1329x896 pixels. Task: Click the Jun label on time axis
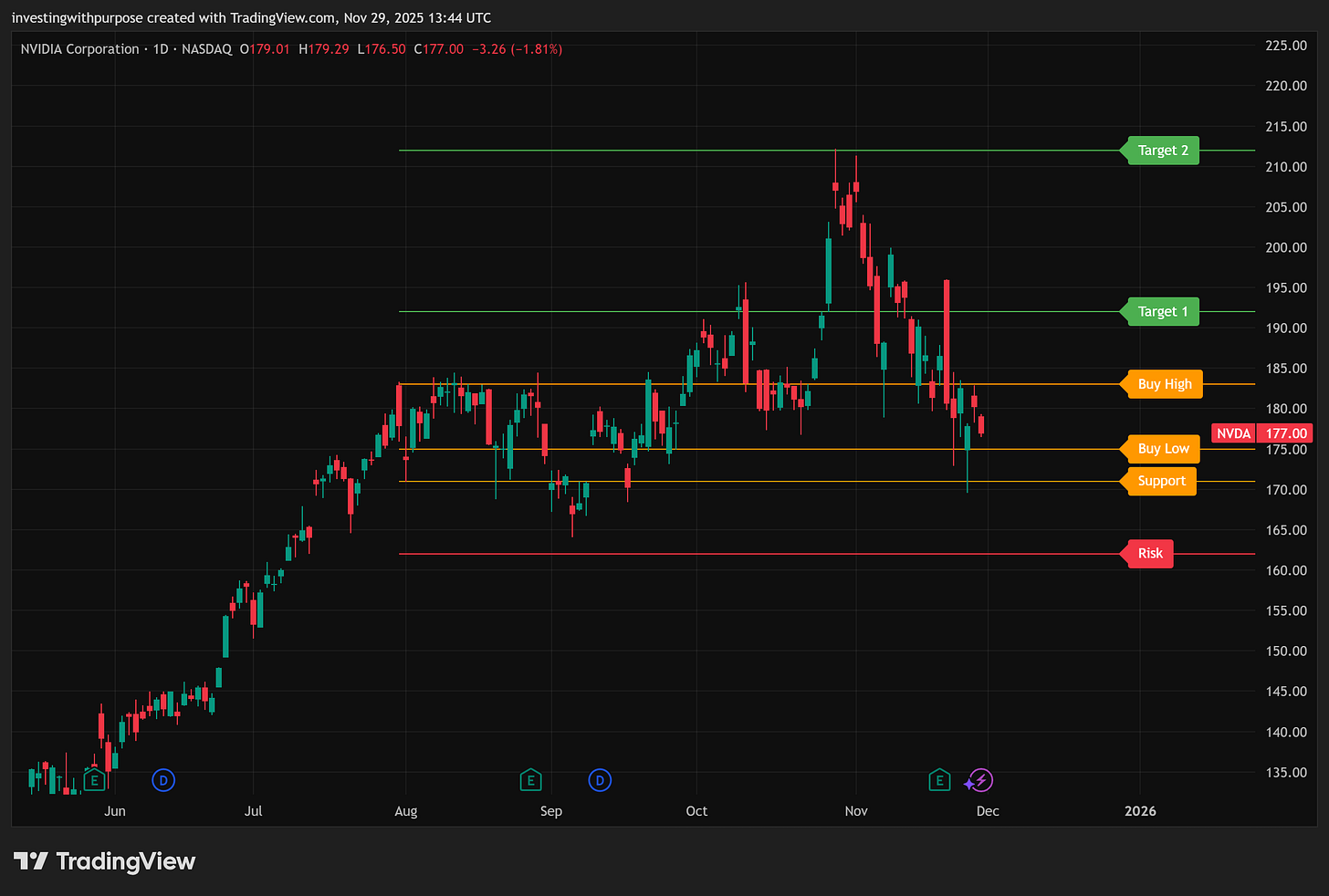115,811
